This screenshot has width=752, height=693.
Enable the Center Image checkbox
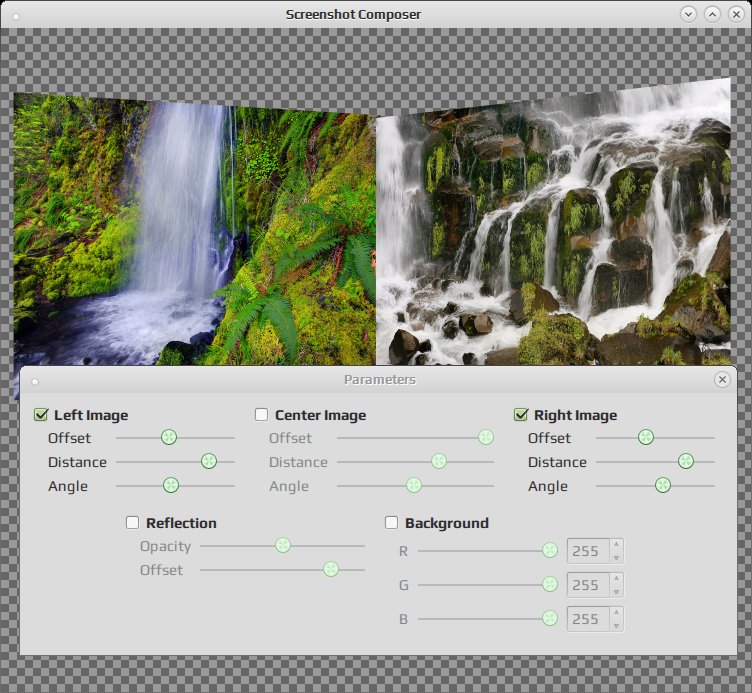coord(261,414)
